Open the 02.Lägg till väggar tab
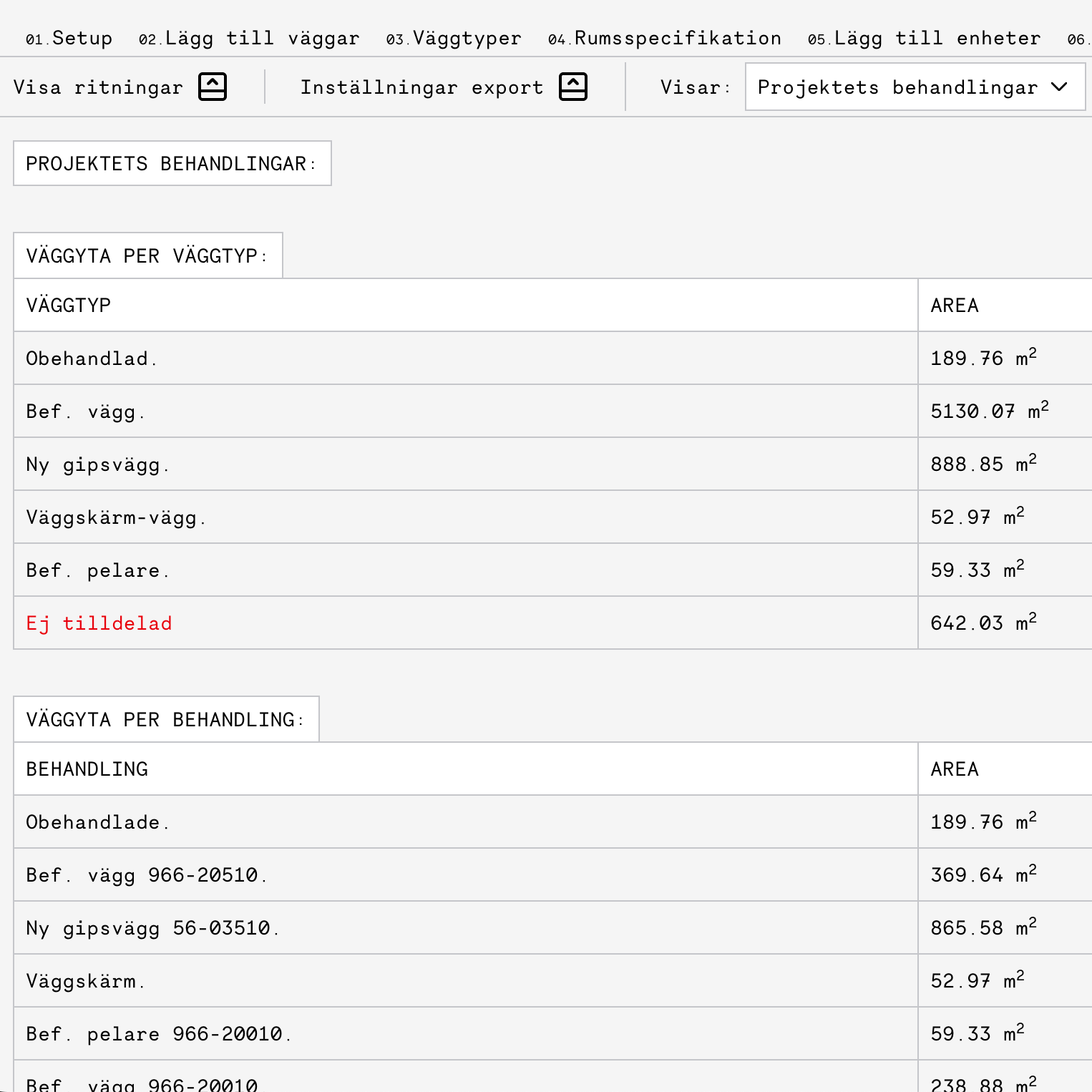Viewport: 1092px width, 1092px height. pyautogui.click(x=249, y=37)
